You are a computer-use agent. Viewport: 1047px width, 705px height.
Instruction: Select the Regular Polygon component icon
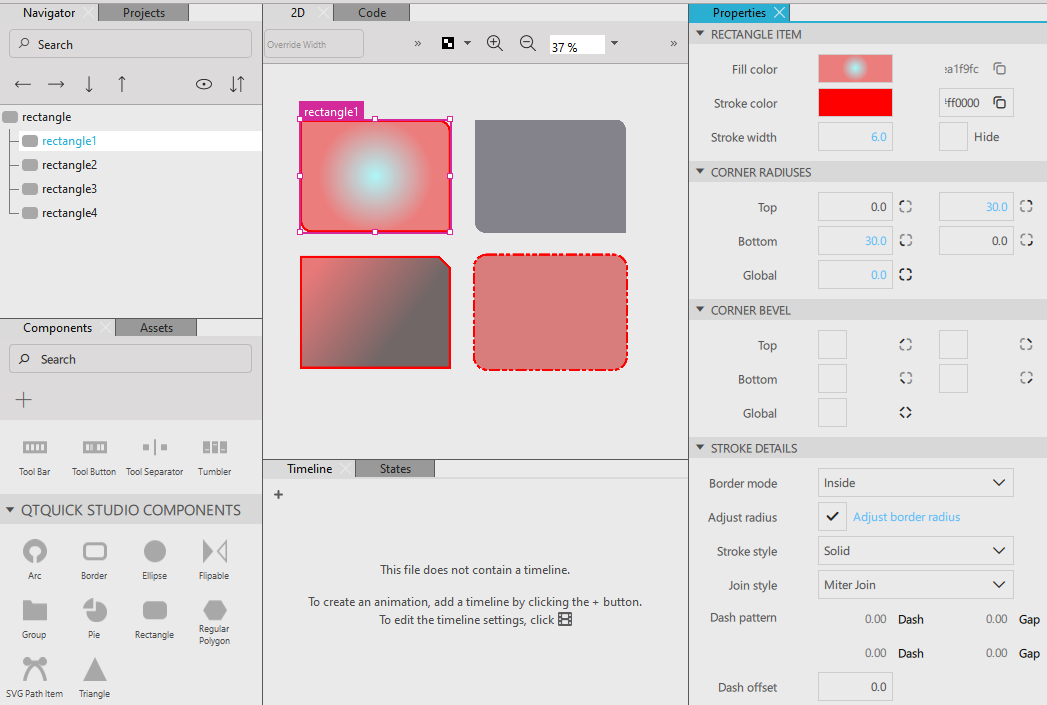coord(214,610)
